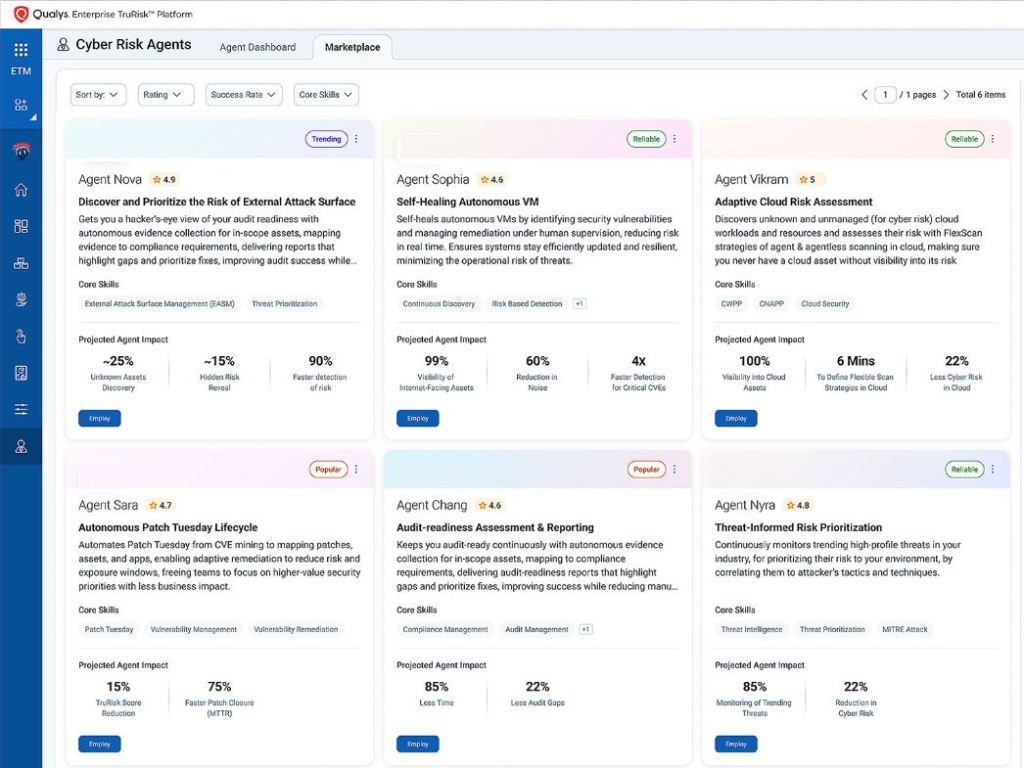Click Employ button for Agent Sara
The image size is (1024, 768).
[99, 744]
